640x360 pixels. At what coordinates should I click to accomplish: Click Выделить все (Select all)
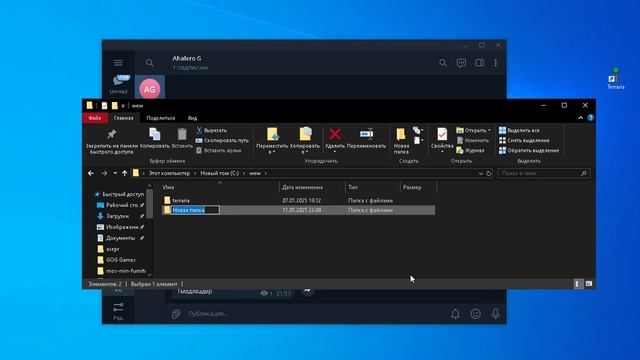(519, 130)
